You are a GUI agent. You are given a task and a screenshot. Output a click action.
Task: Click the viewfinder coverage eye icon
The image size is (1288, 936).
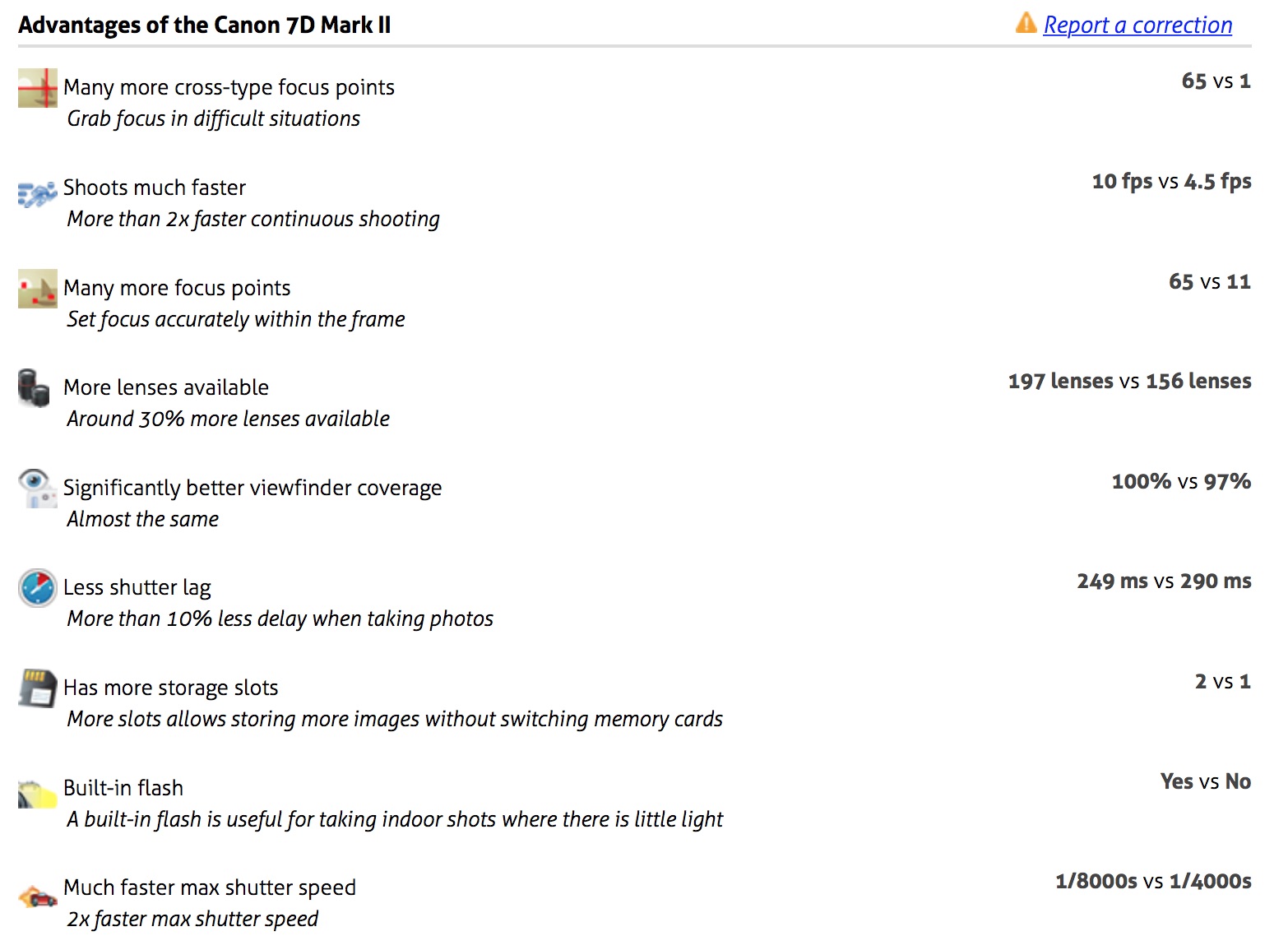(x=36, y=489)
